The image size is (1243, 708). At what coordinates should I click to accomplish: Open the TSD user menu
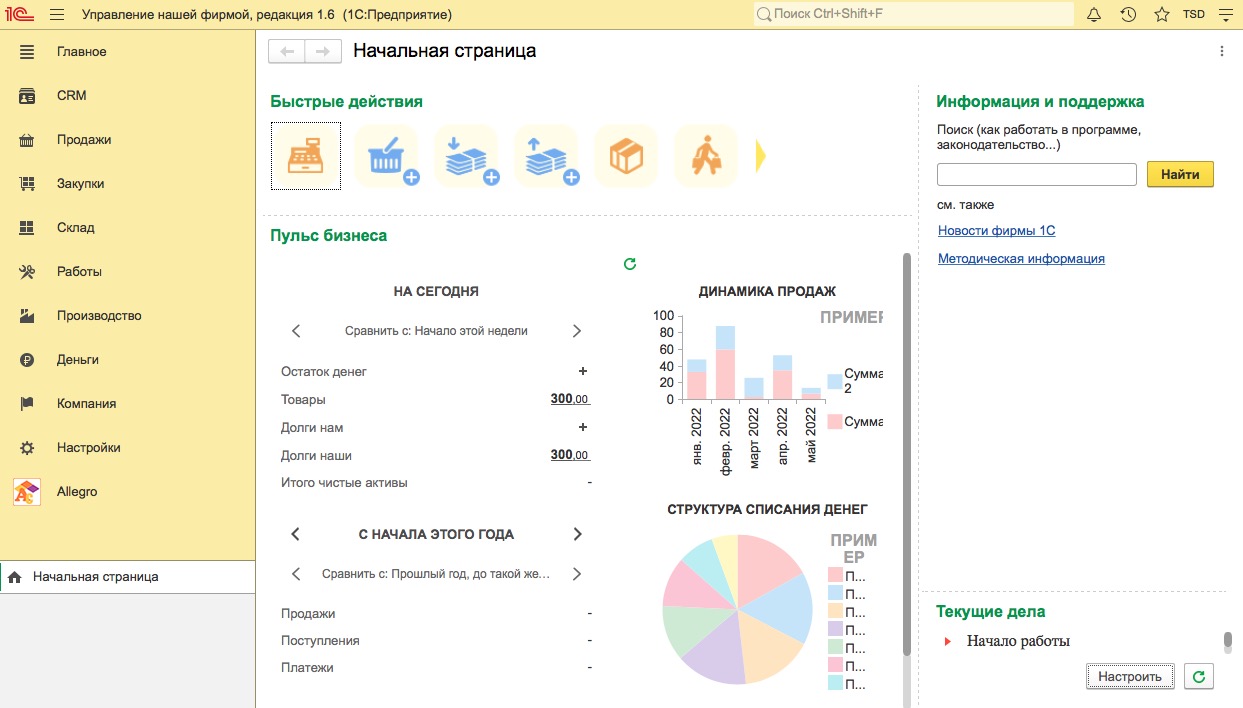click(x=1194, y=15)
